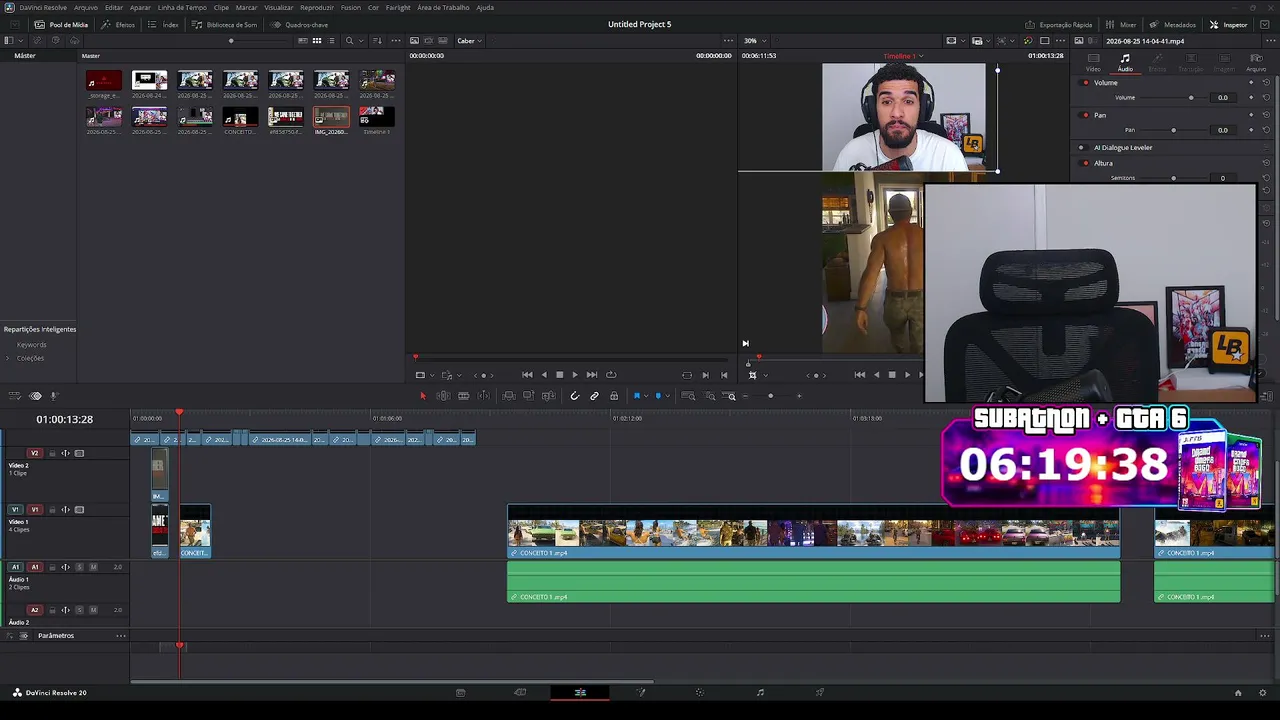Open the Ajuda menu
Image resolution: width=1280 pixels, height=720 pixels.
pyautogui.click(x=485, y=7)
